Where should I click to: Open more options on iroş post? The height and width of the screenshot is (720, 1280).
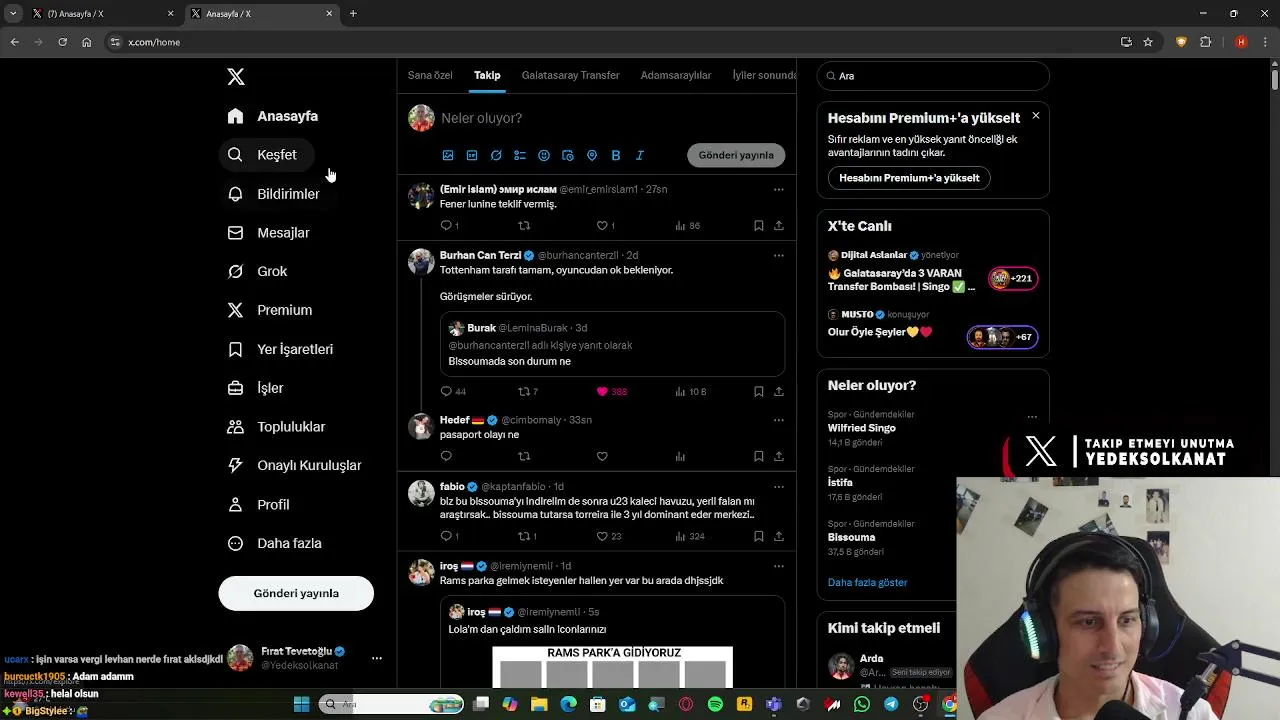pyautogui.click(x=778, y=566)
